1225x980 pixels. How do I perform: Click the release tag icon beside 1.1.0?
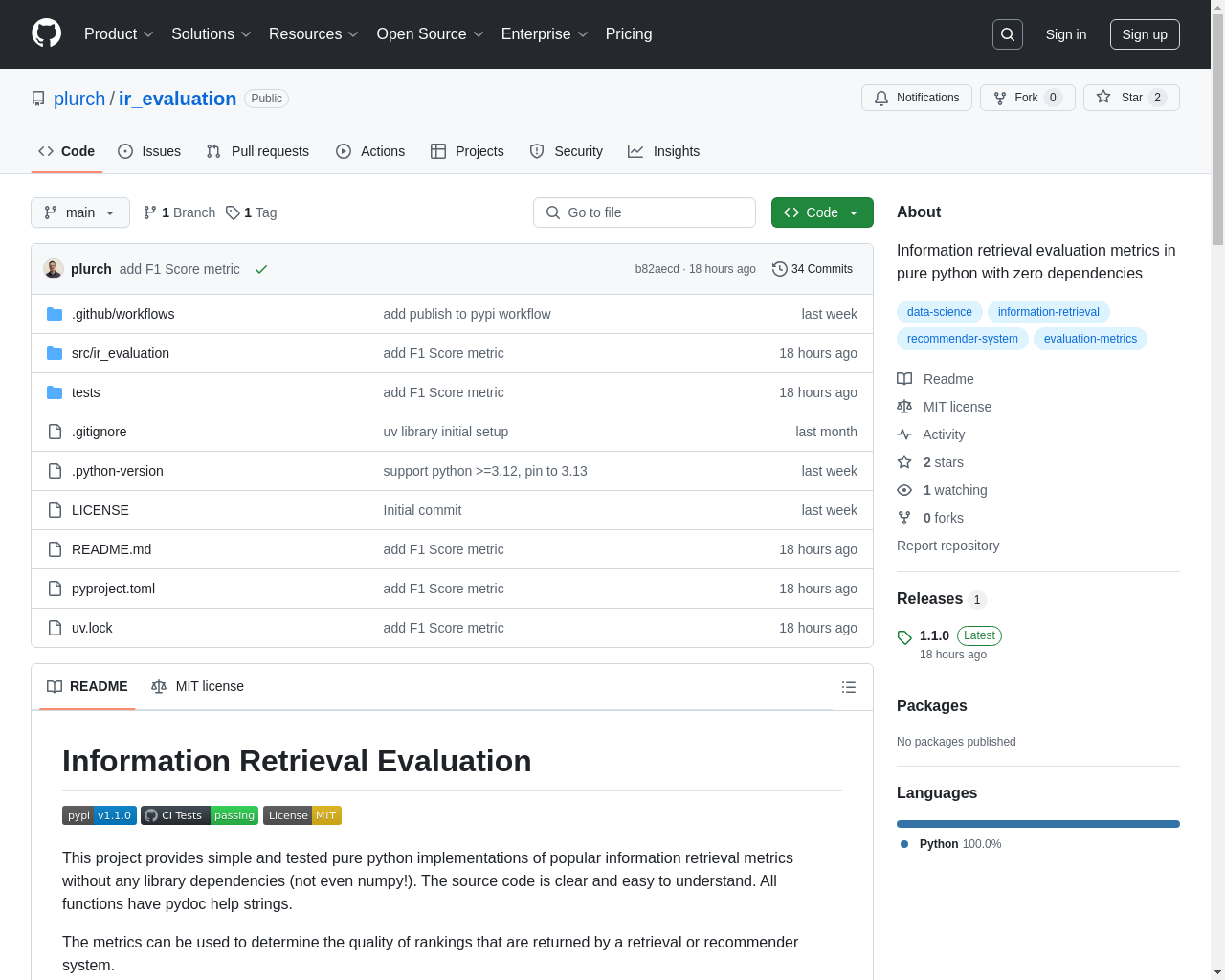click(904, 637)
